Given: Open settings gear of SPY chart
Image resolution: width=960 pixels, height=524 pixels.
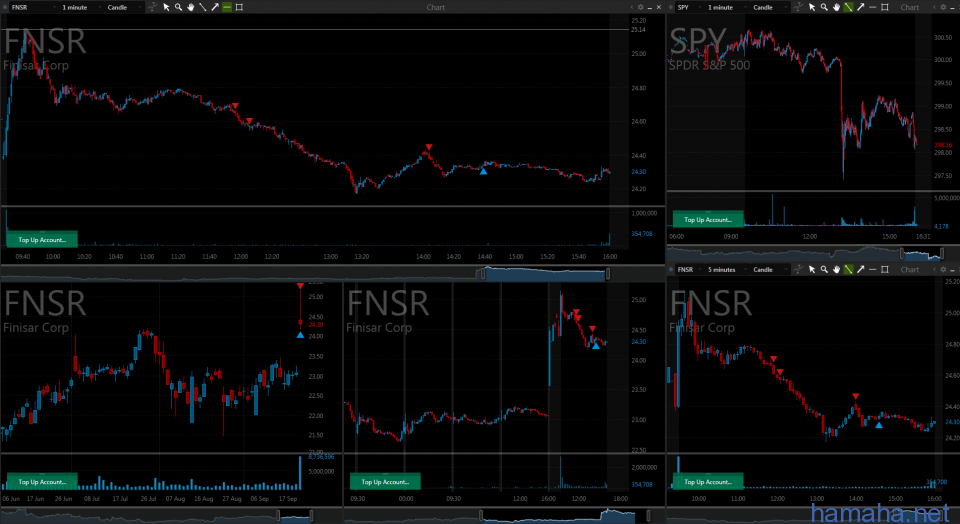Looking at the screenshot, I should pyautogui.click(x=943, y=7).
